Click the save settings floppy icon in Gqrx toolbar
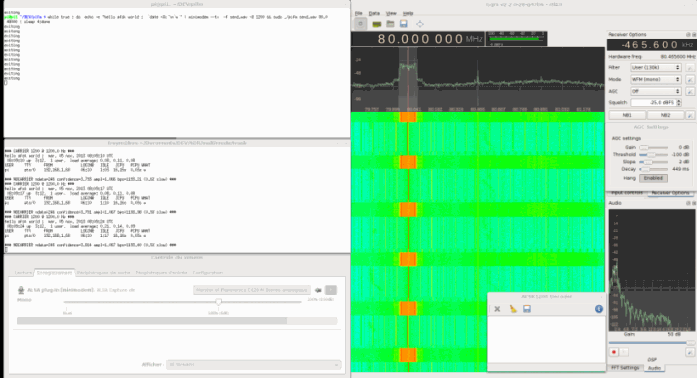 404,24
